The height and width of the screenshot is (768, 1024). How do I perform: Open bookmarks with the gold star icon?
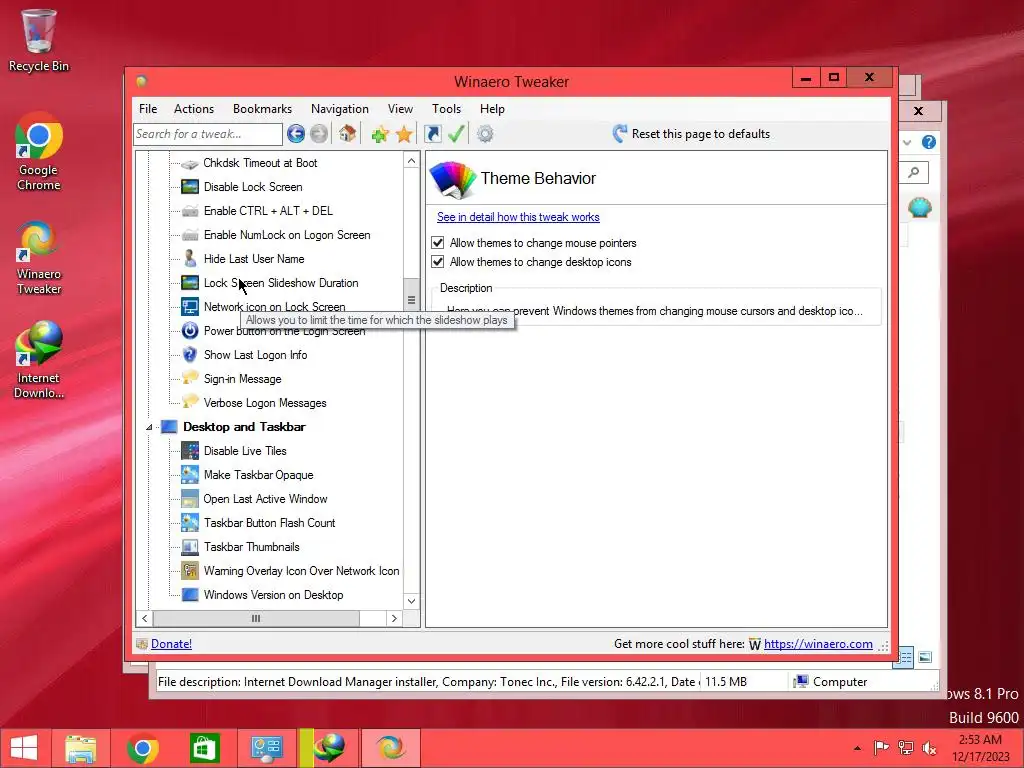coord(404,135)
